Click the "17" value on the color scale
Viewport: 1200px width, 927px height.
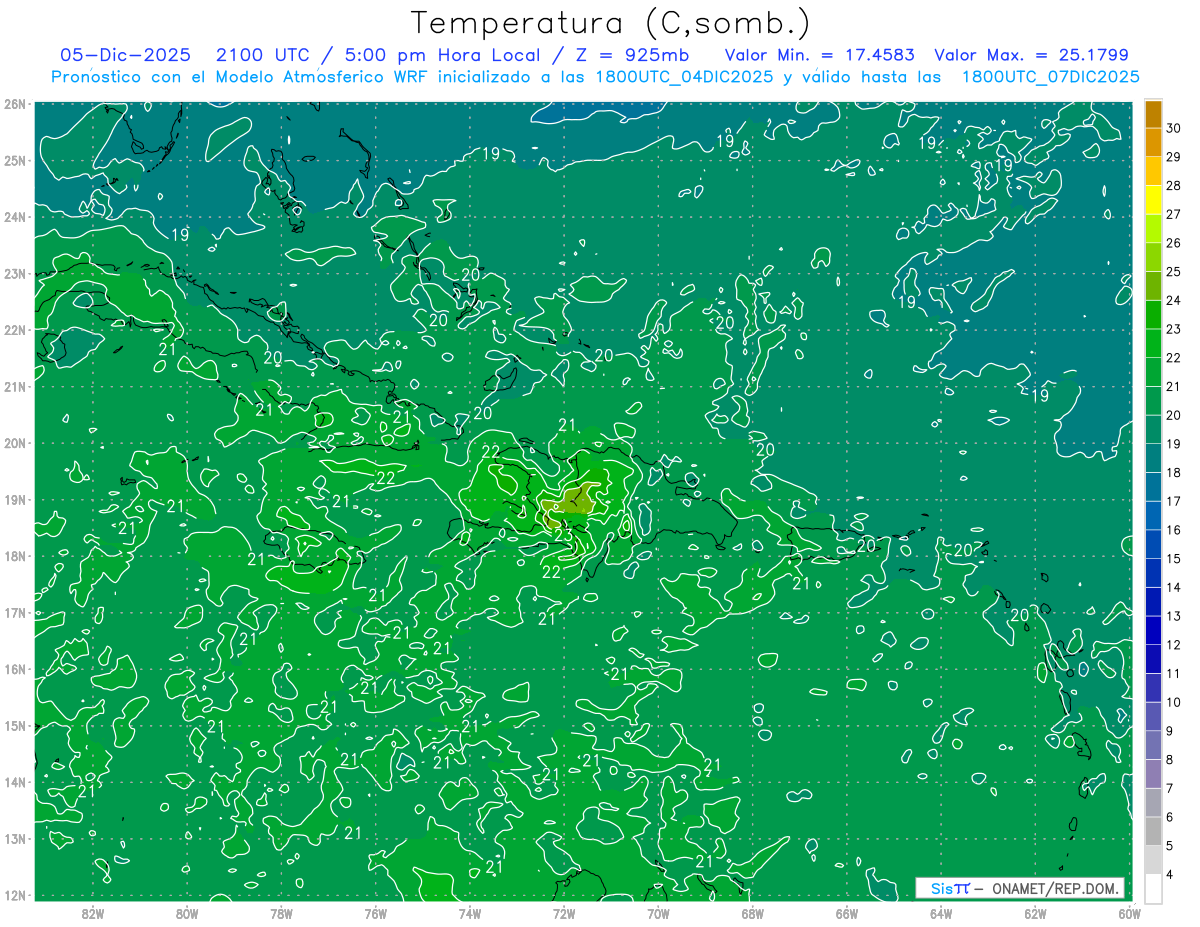(x=1173, y=501)
